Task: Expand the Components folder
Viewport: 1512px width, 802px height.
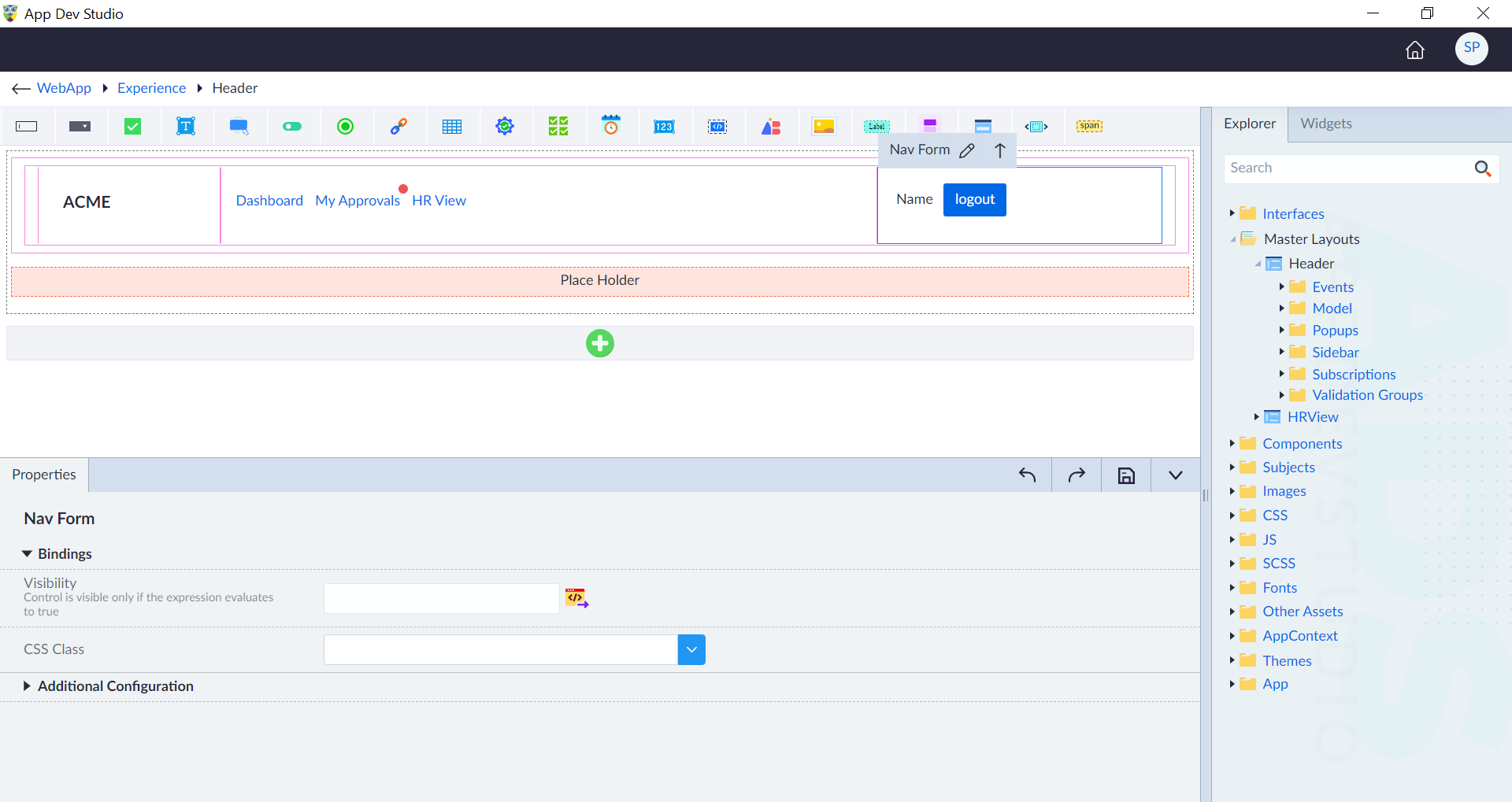Action: [1232, 443]
